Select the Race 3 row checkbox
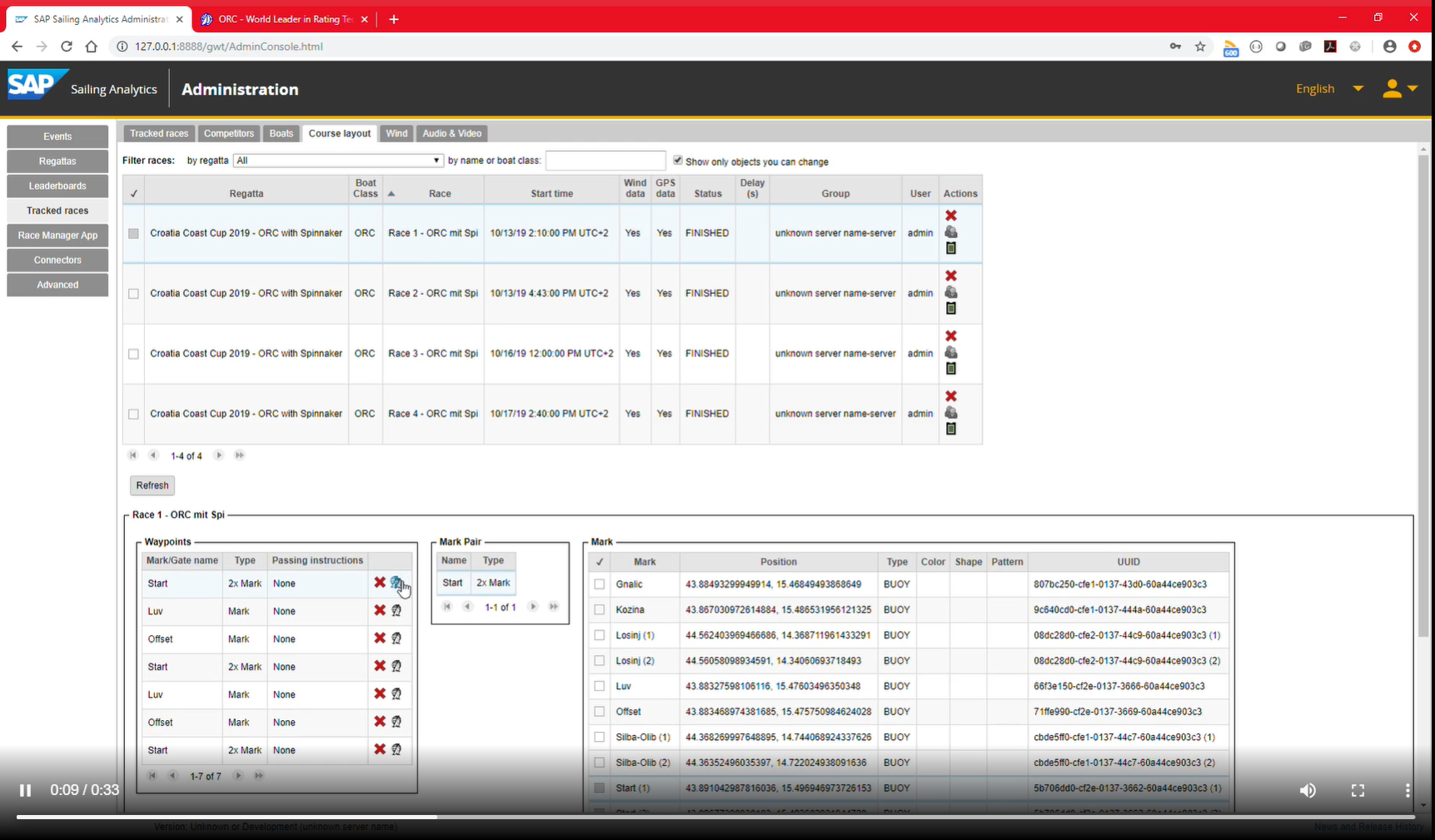 click(133, 354)
